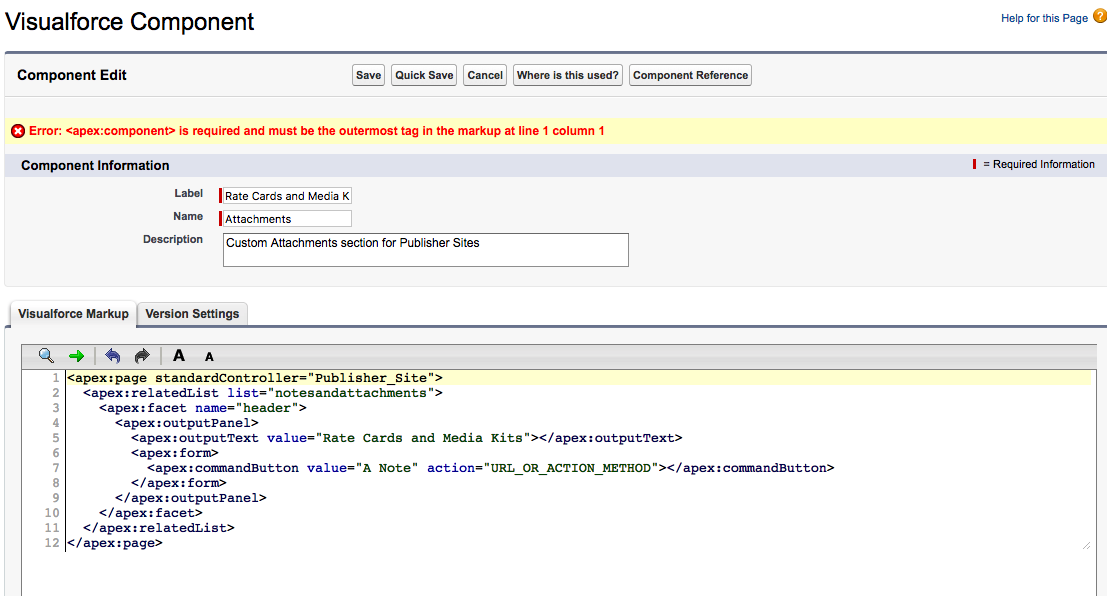Screen dimensions: 1107x596
Task: Increase font size with the large A icon
Action: (x=179, y=356)
